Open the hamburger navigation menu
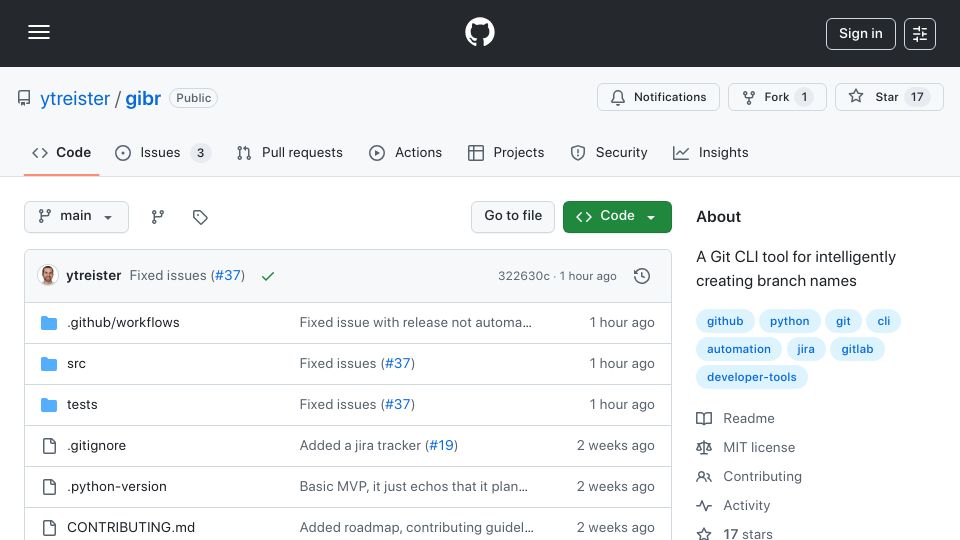Screen dimensions: 960x540 (39, 32)
